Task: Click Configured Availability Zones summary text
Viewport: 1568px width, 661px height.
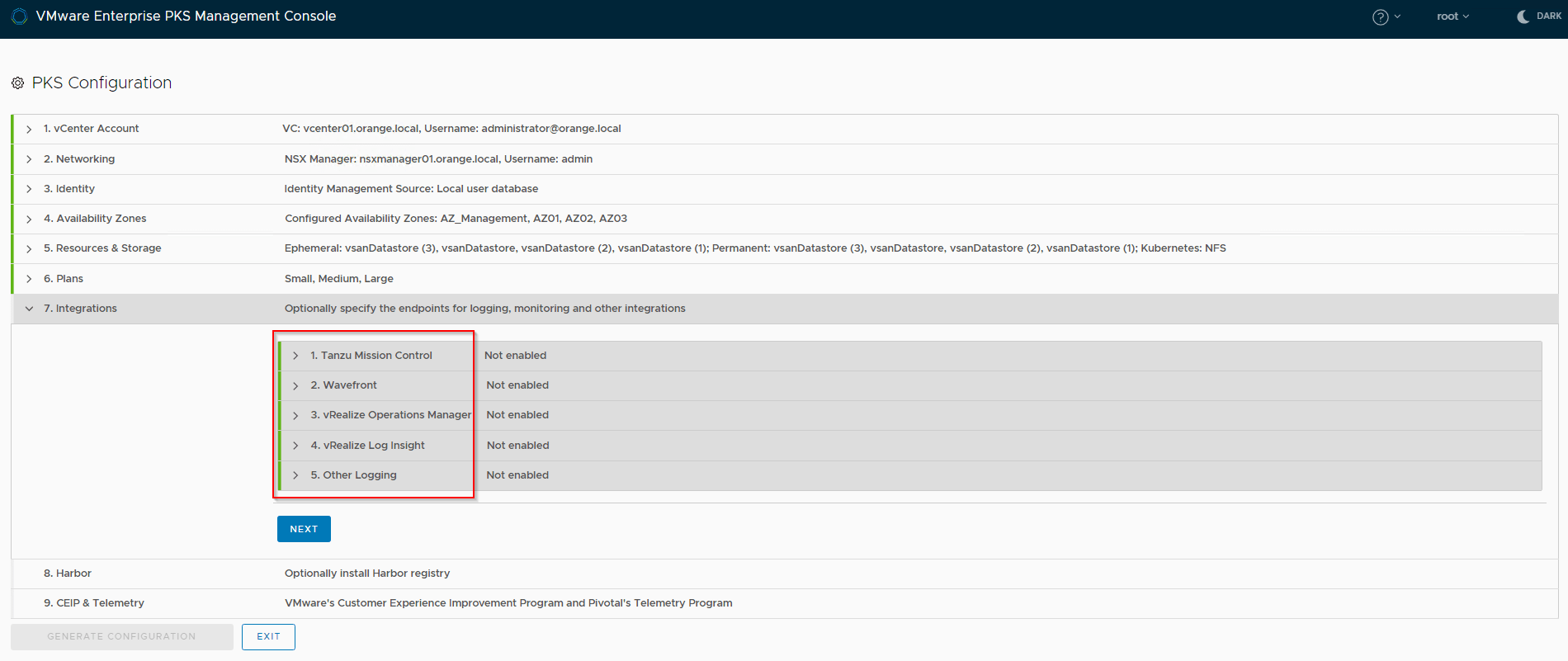Action: [456, 219]
